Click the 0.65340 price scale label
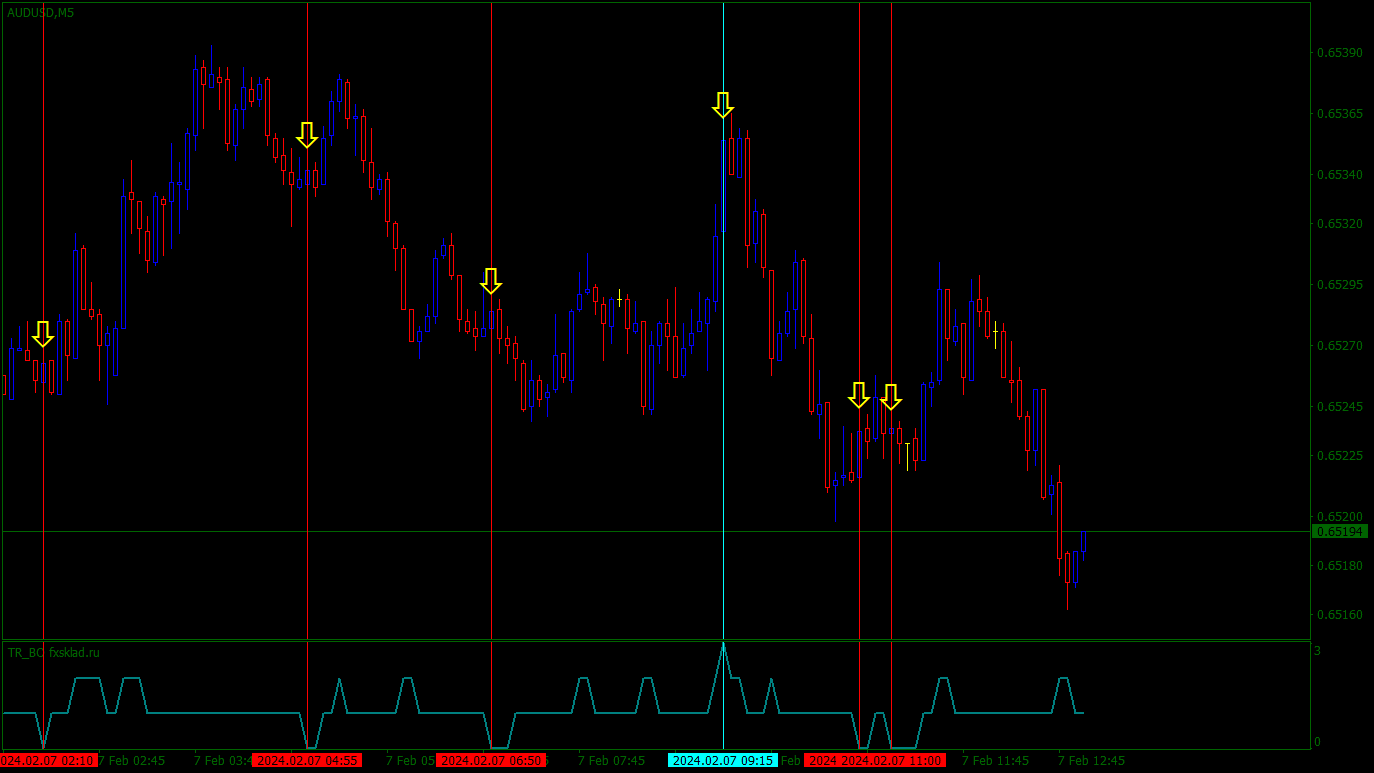1374x773 pixels. point(1339,175)
